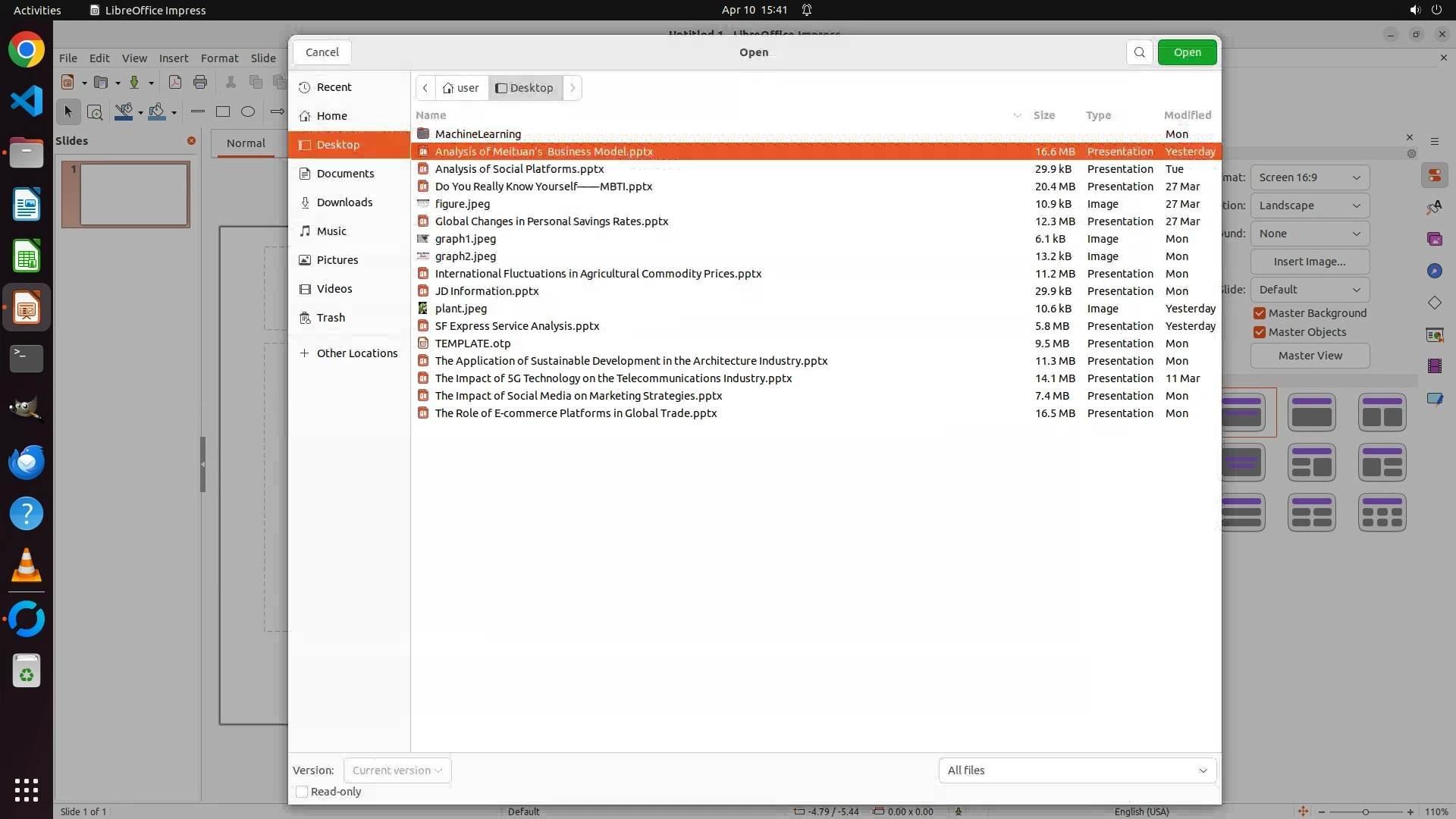Open the Format menu
Viewport: 1456px width, 819px height.
219,58
